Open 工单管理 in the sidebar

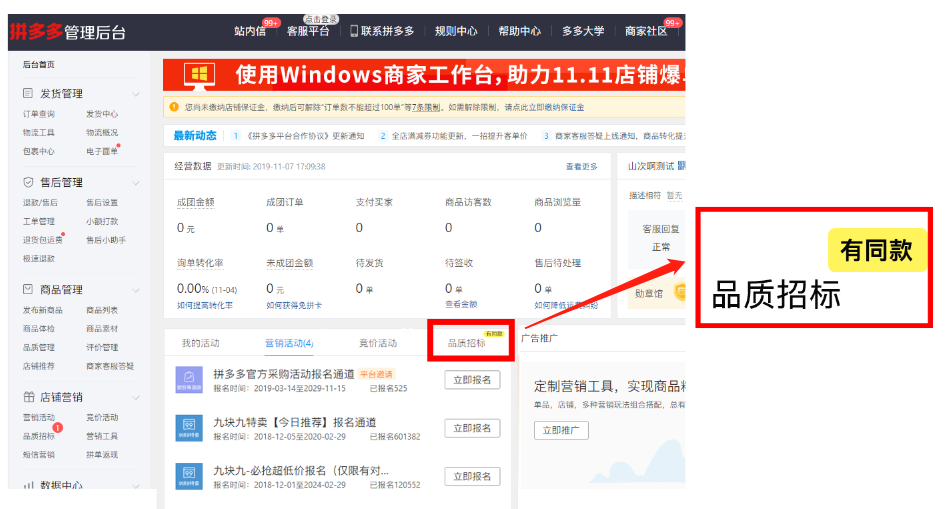pos(39,221)
